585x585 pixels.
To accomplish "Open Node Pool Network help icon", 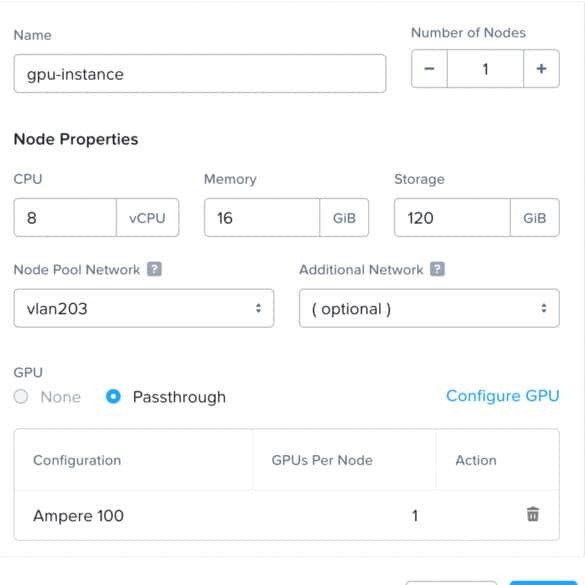I will pos(154,269).
